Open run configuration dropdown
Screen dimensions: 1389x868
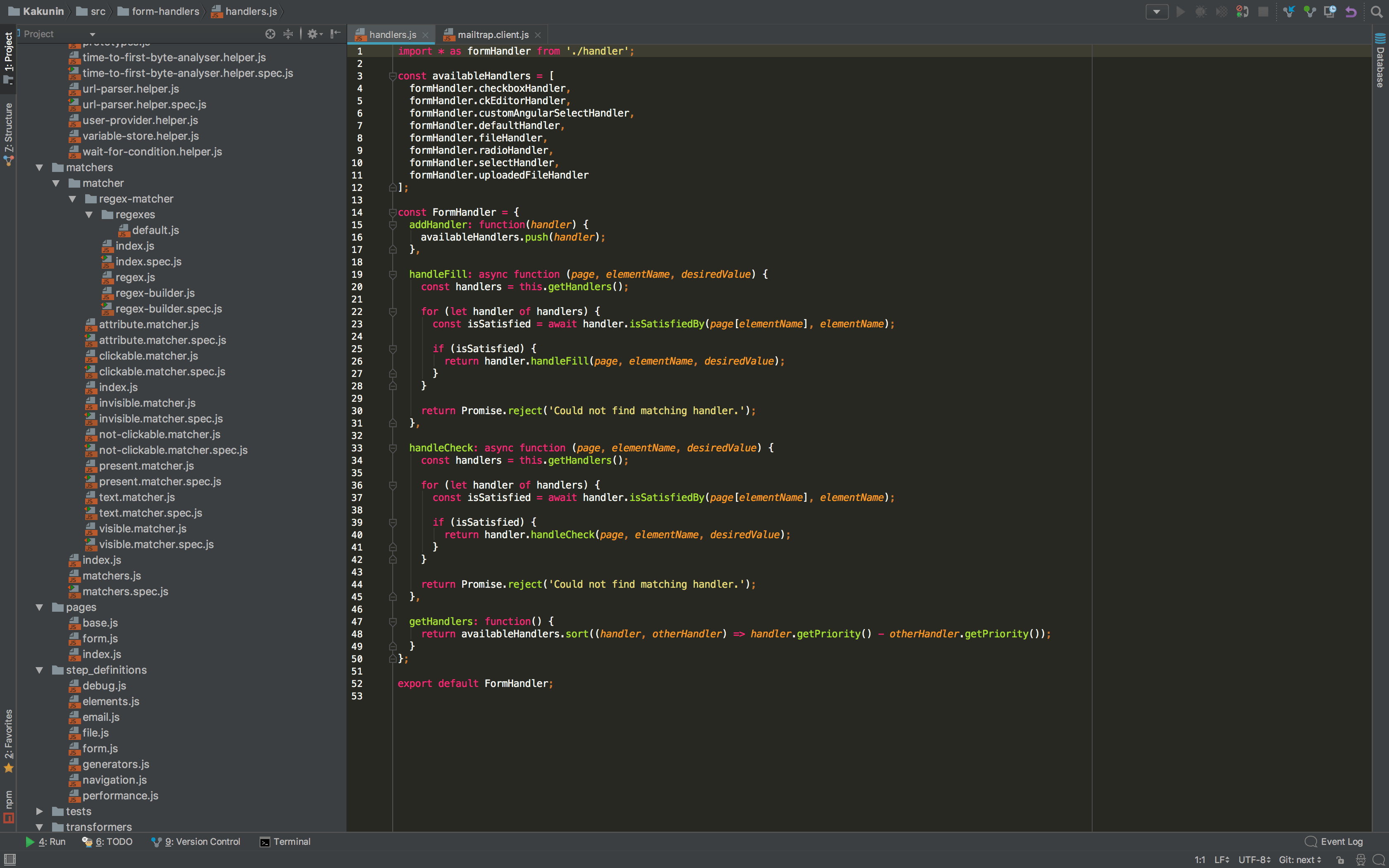tap(1157, 12)
